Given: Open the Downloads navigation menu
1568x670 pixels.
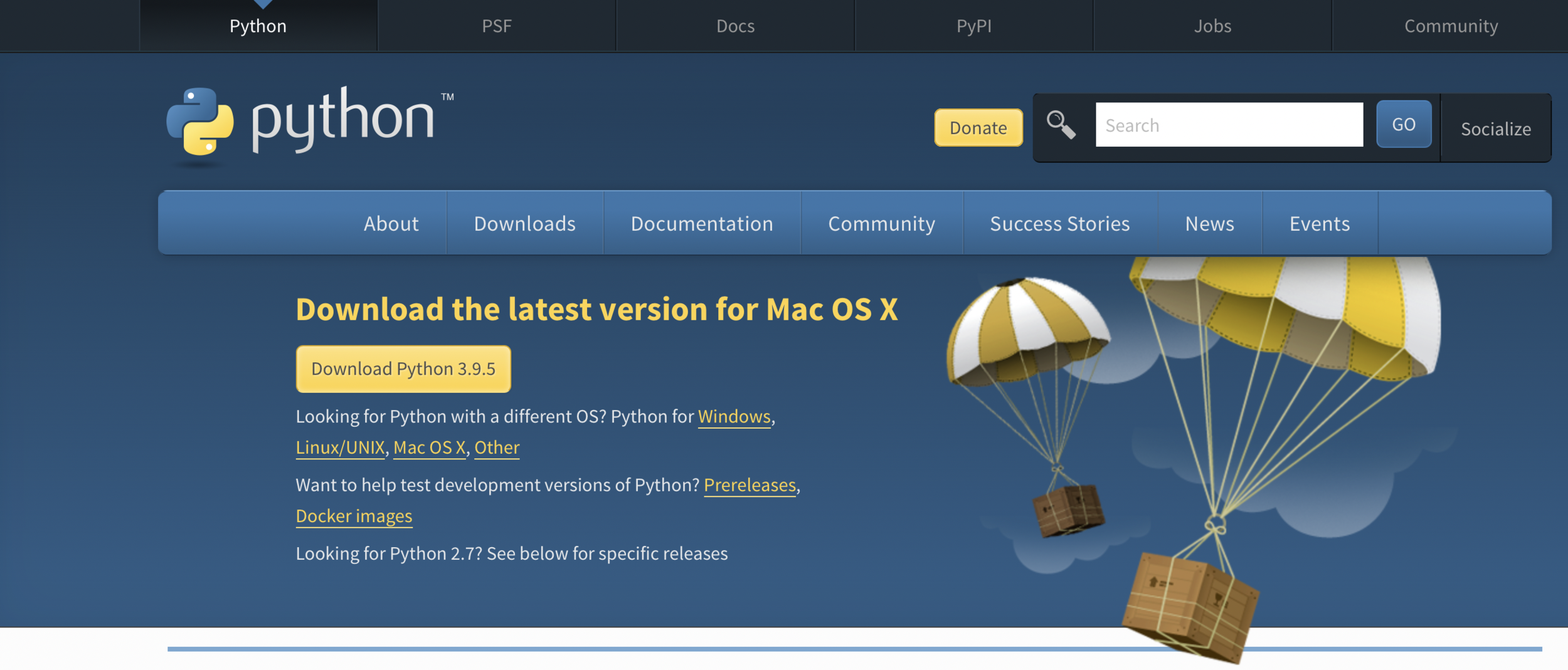Looking at the screenshot, I should (525, 223).
